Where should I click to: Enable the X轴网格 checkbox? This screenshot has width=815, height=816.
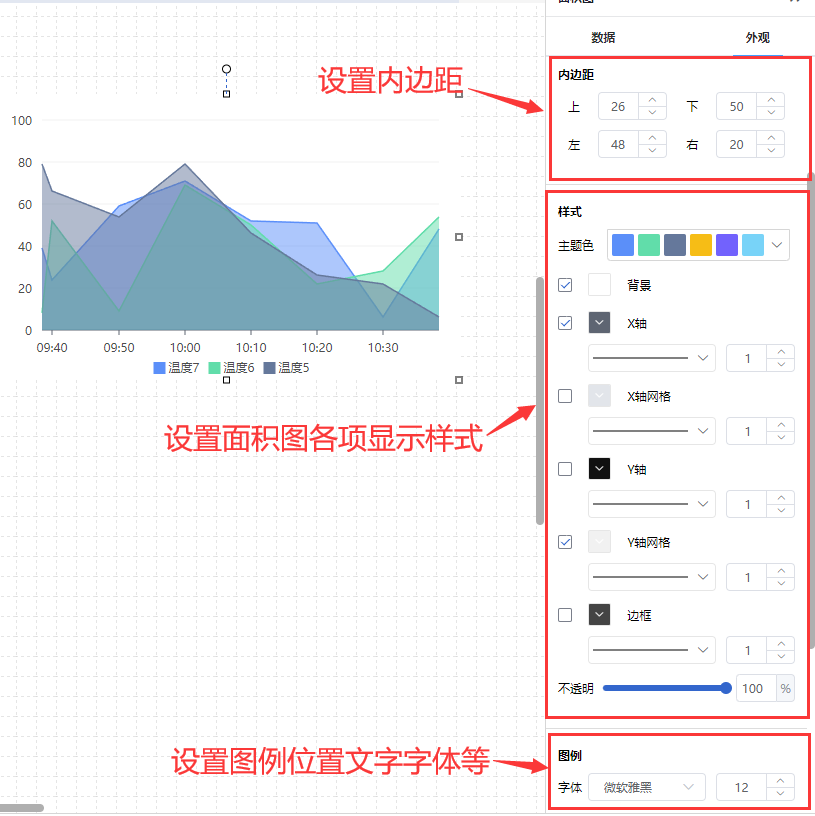click(565, 396)
